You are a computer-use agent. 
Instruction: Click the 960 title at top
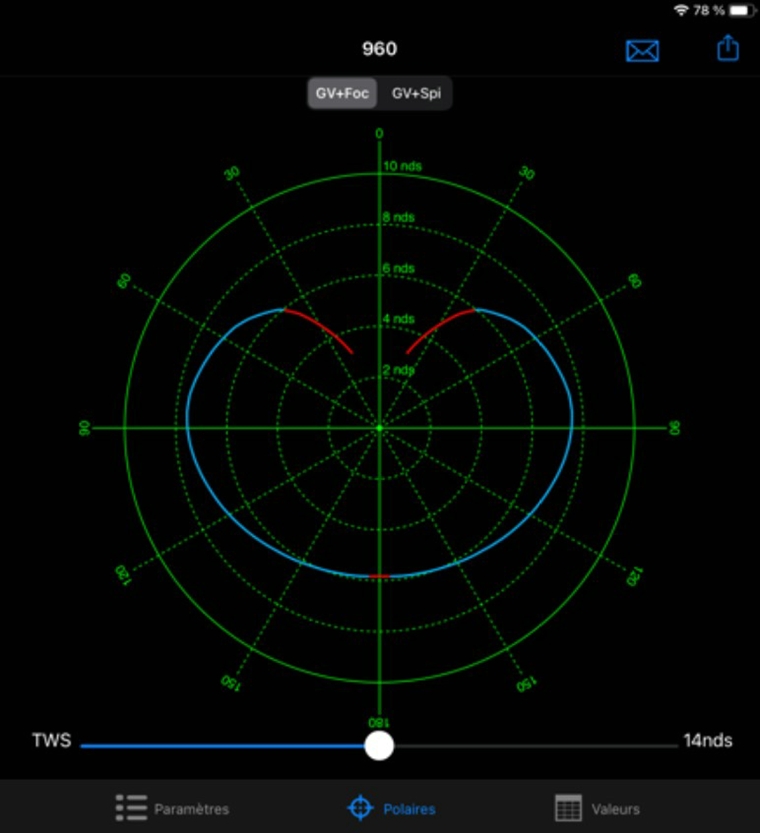pyautogui.click(x=379, y=49)
